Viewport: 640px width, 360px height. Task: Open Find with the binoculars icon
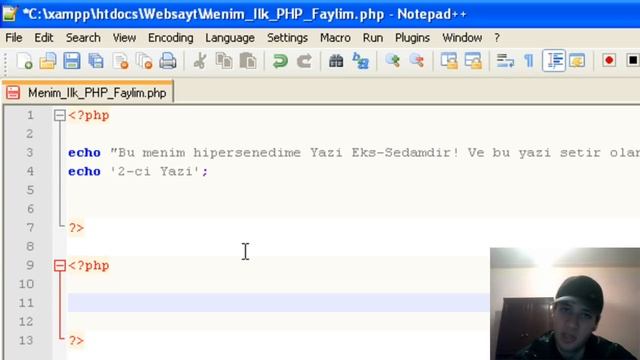coord(336,61)
